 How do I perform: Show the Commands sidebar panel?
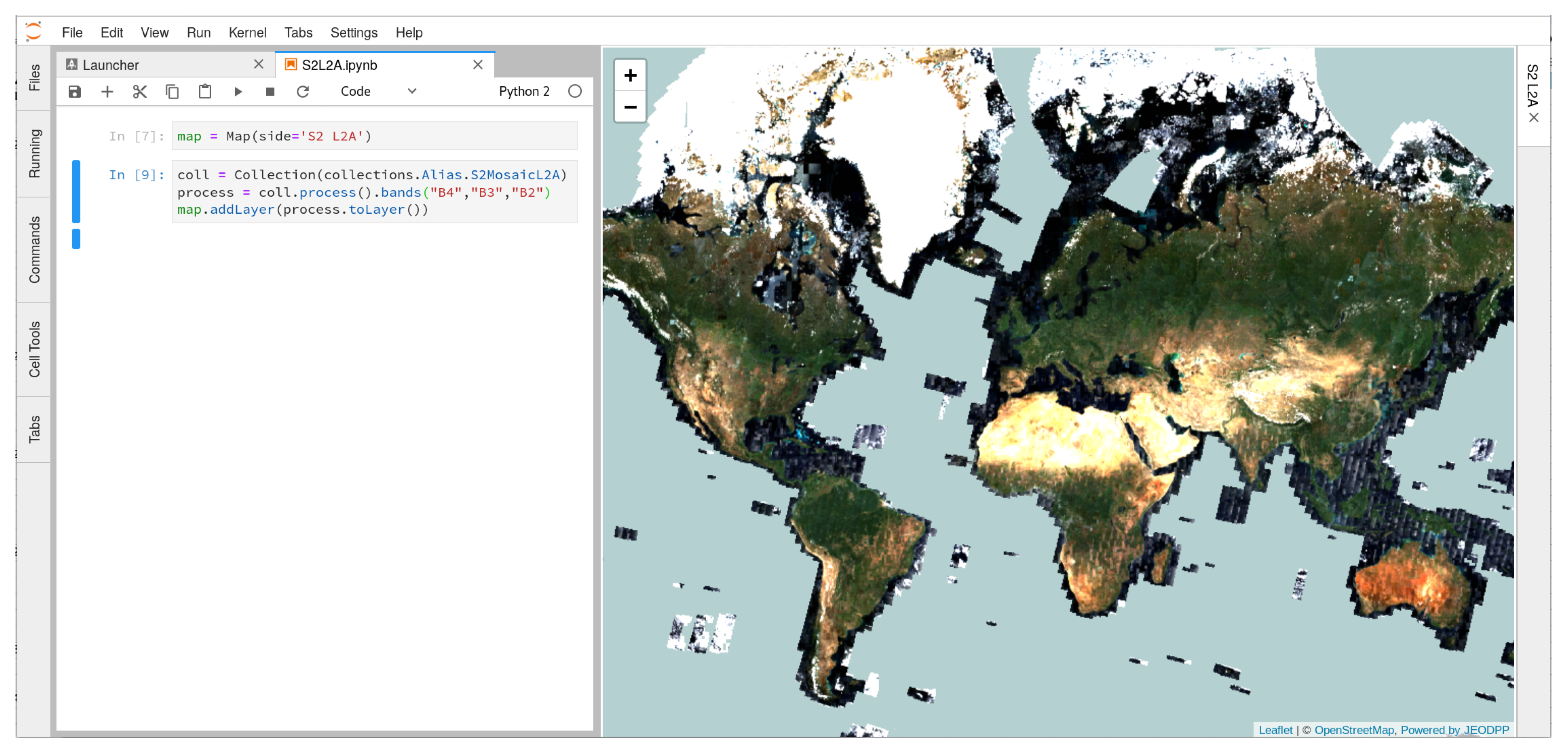click(x=34, y=249)
